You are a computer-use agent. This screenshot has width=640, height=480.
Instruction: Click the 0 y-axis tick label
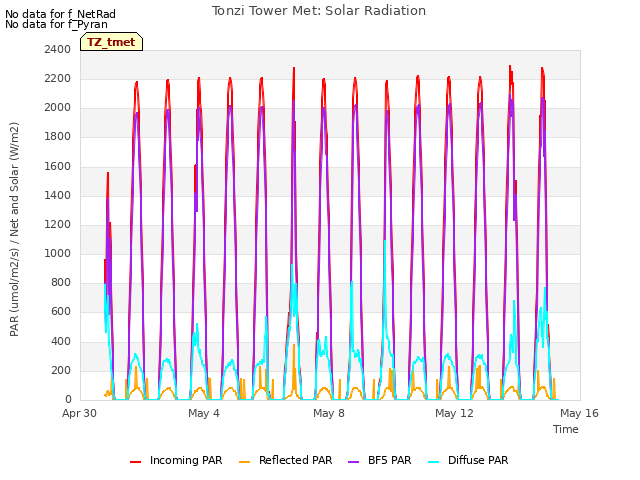point(68,400)
